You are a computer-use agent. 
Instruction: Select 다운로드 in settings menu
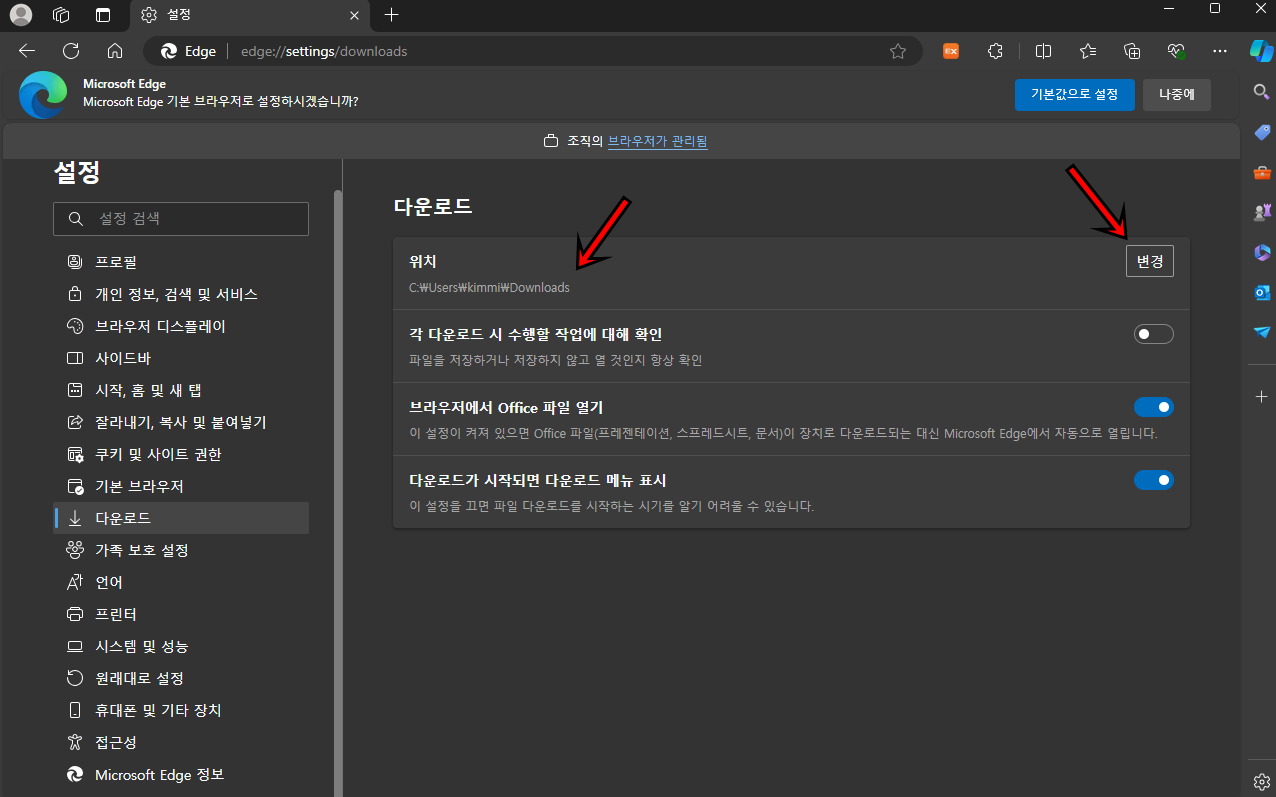(x=181, y=518)
